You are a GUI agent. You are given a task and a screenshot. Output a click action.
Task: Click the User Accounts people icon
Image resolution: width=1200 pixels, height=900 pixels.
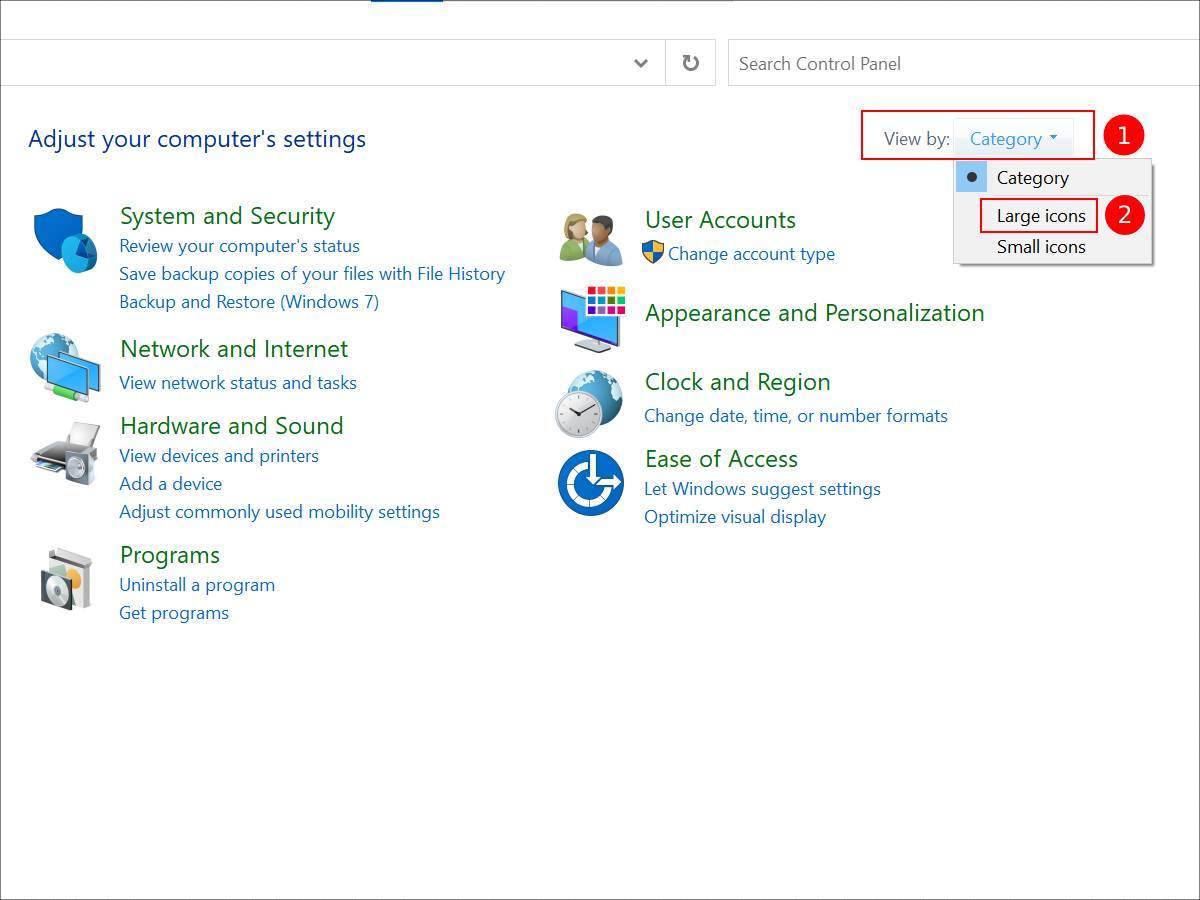[x=591, y=238]
